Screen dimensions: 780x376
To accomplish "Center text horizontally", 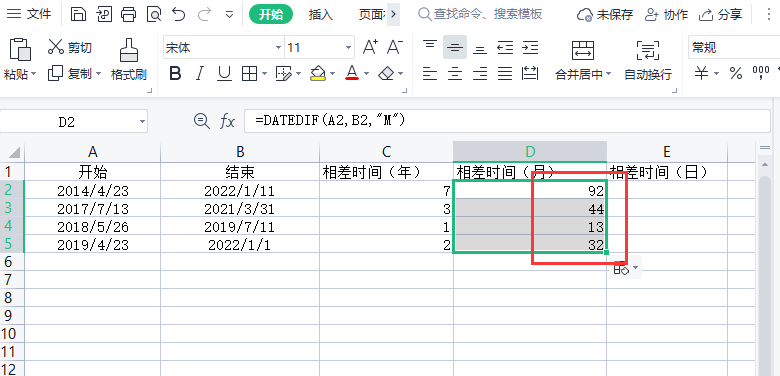I will 455,74.
